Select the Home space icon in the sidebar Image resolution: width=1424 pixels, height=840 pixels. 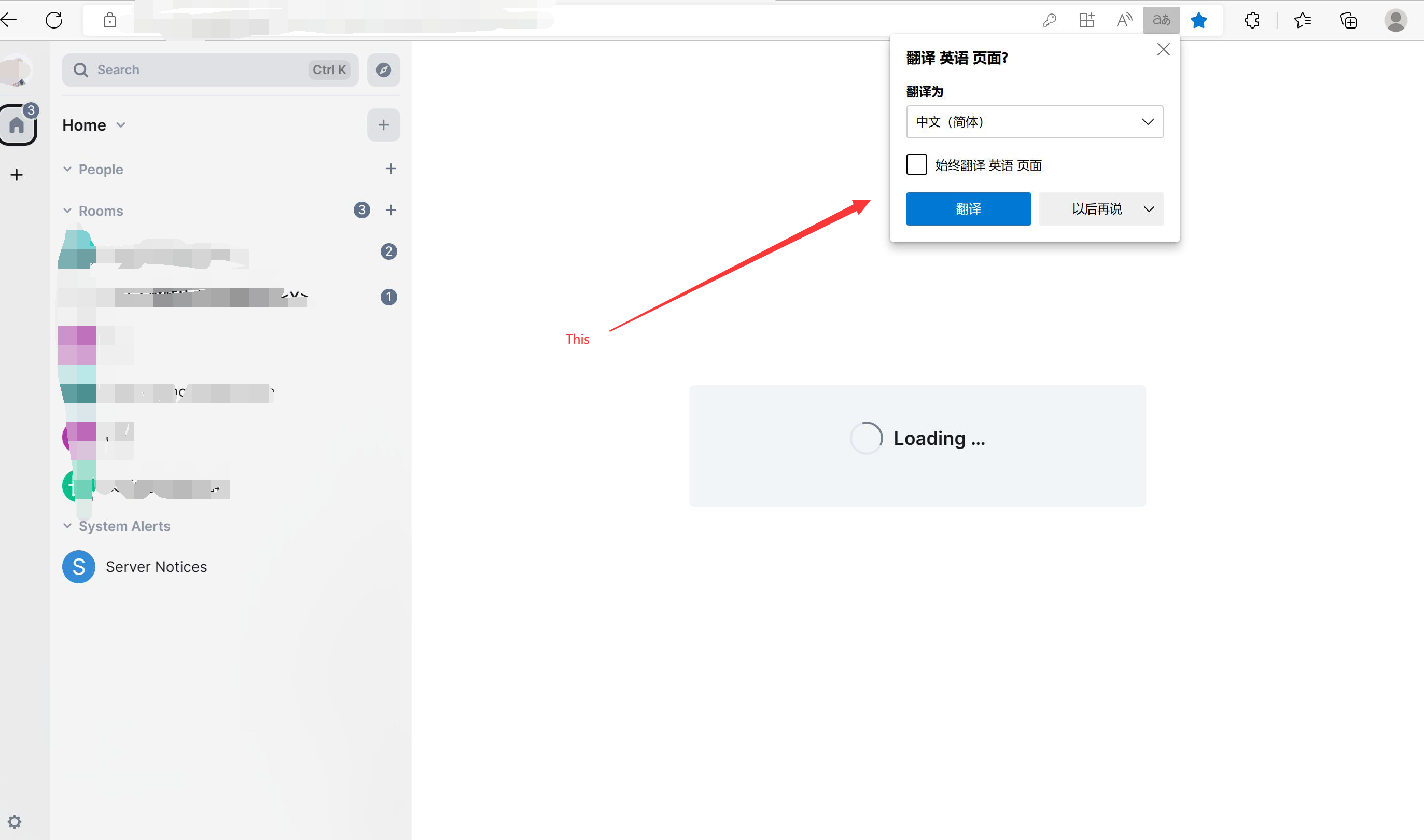point(16,125)
